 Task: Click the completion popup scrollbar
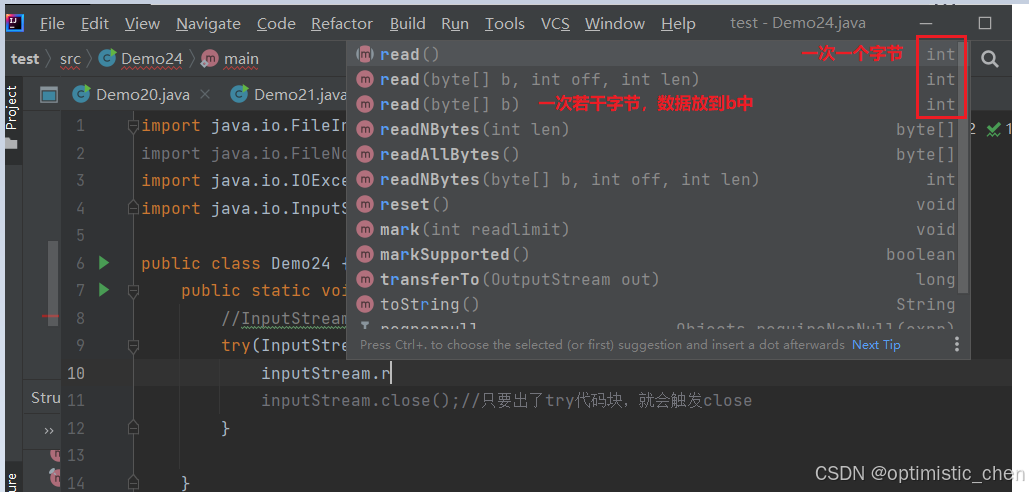pyautogui.click(x=963, y=167)
